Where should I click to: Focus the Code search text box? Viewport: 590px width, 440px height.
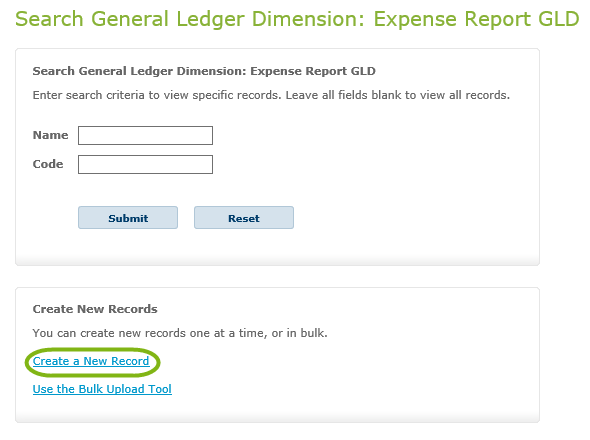[x=145, y=164]
